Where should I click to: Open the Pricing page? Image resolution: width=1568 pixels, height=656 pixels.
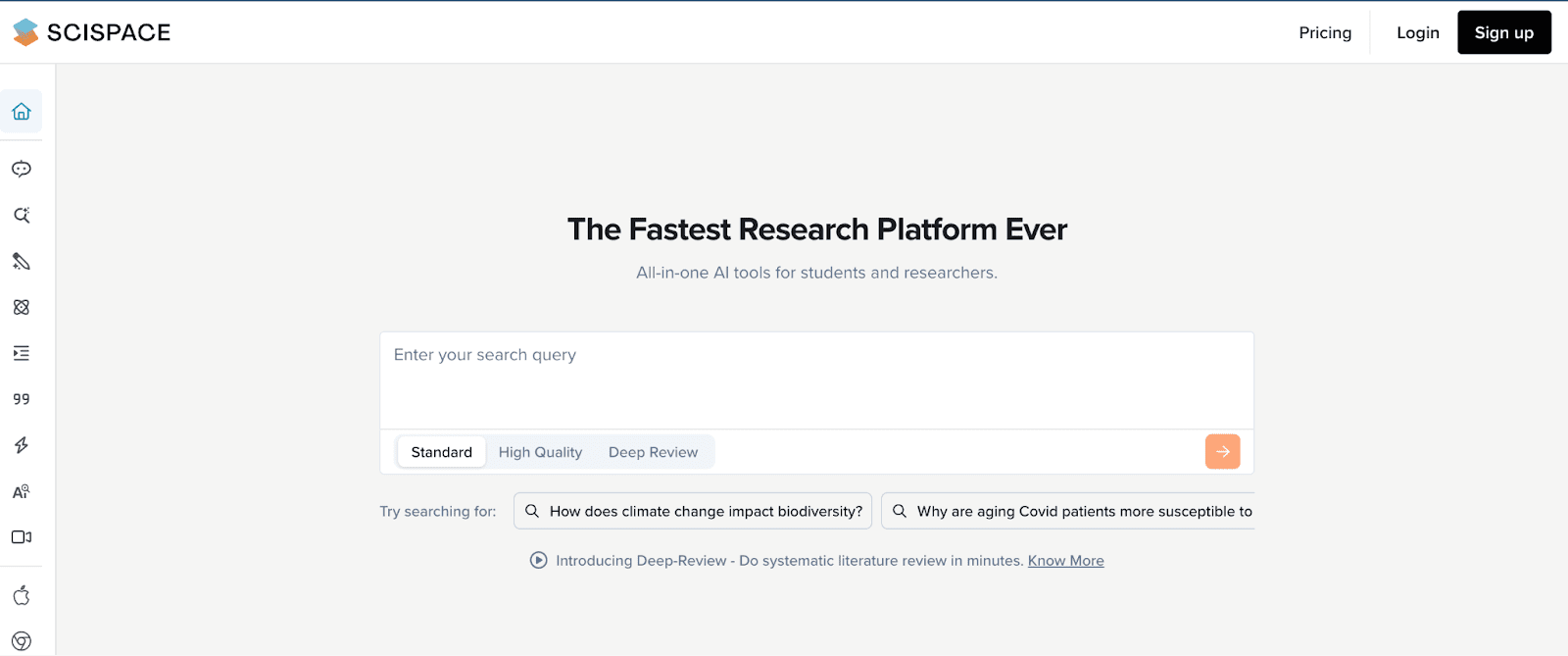(1325, 32)
